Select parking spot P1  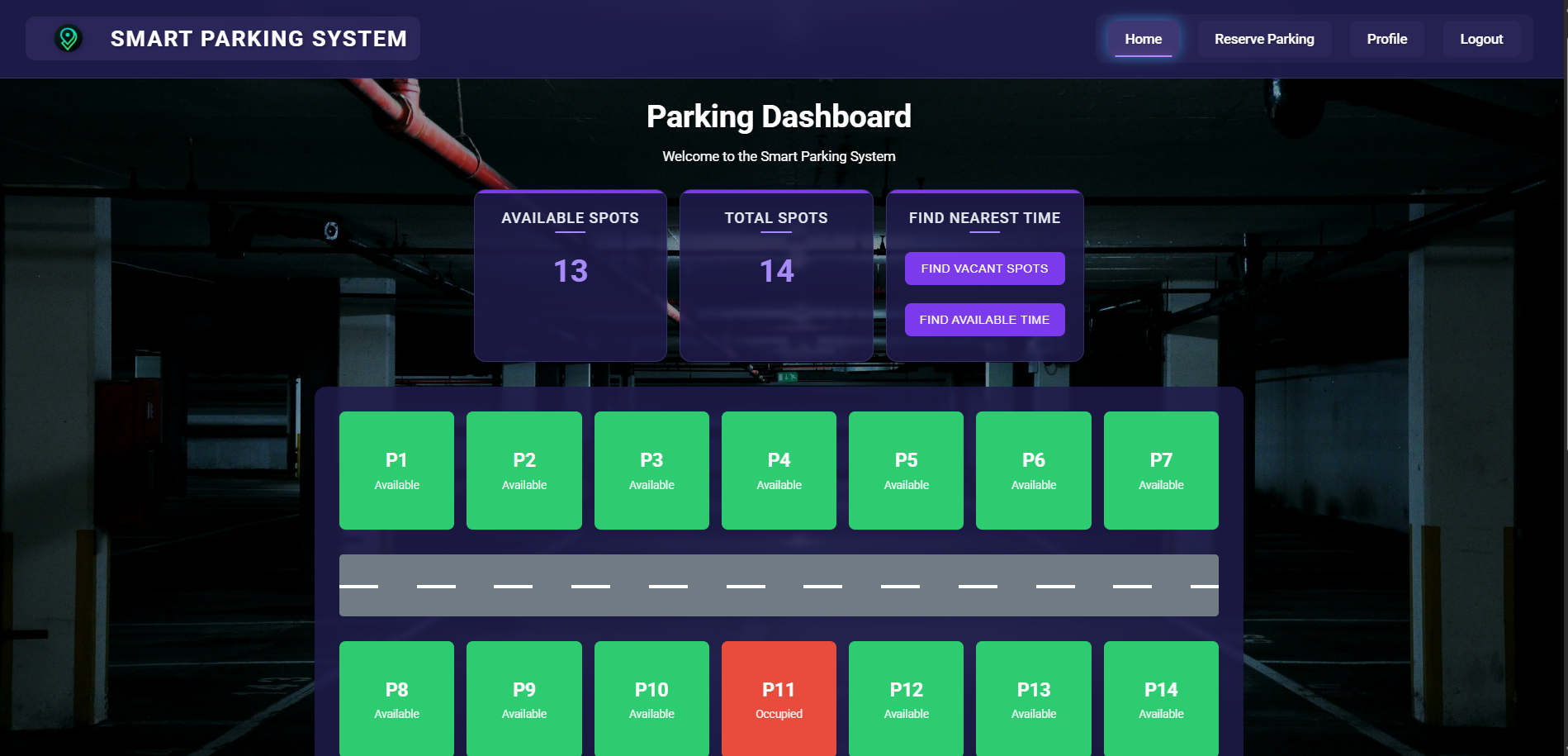396,470
